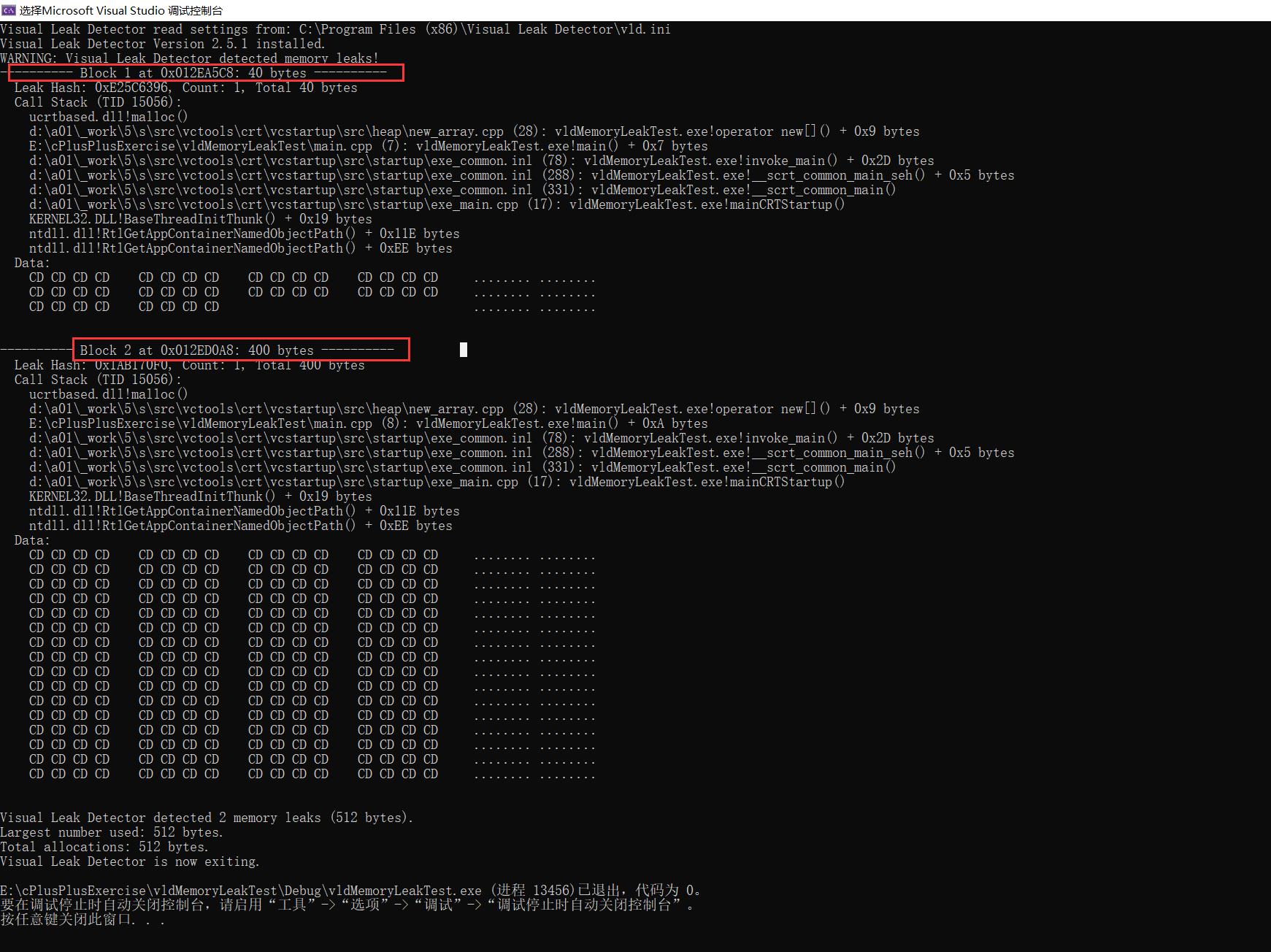Click the ucrtbased.dll!malloc() stack frame

[x=107, y=116]
